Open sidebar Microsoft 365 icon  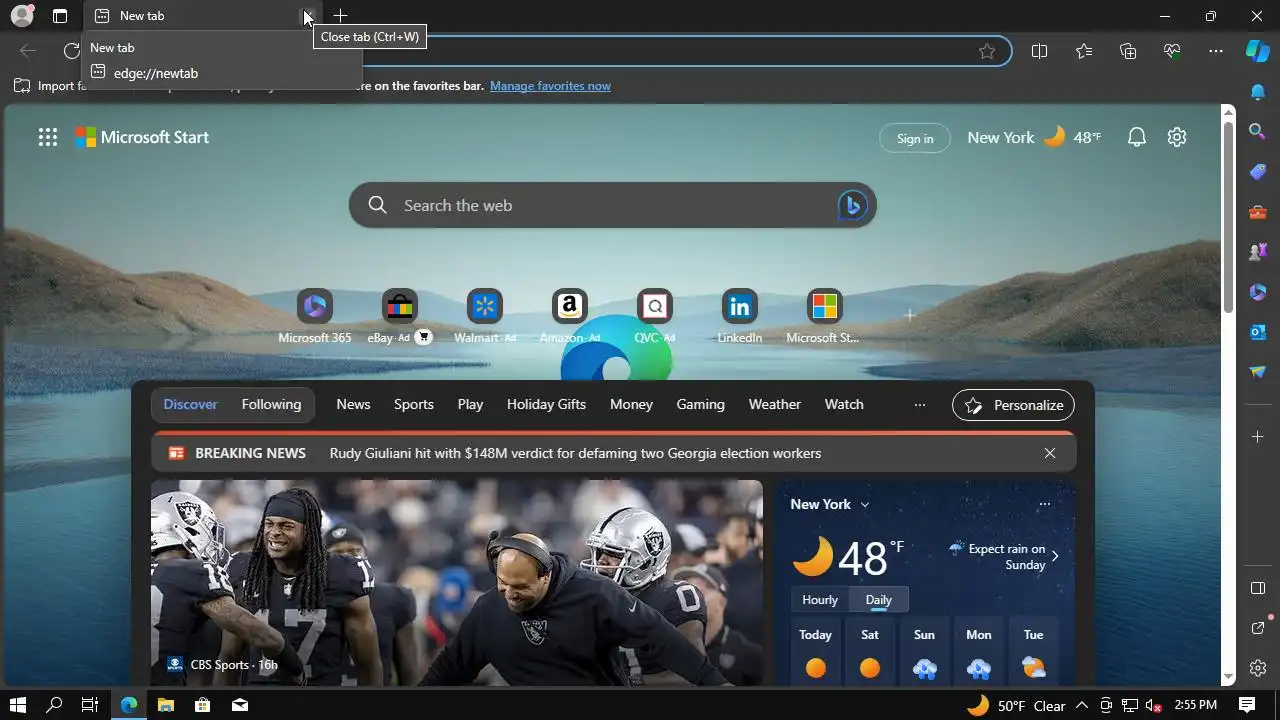[x=1258, y=292]
